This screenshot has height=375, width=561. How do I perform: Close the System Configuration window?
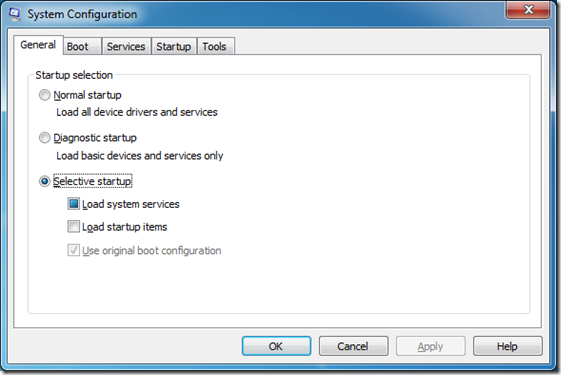(x=528, y=9)
